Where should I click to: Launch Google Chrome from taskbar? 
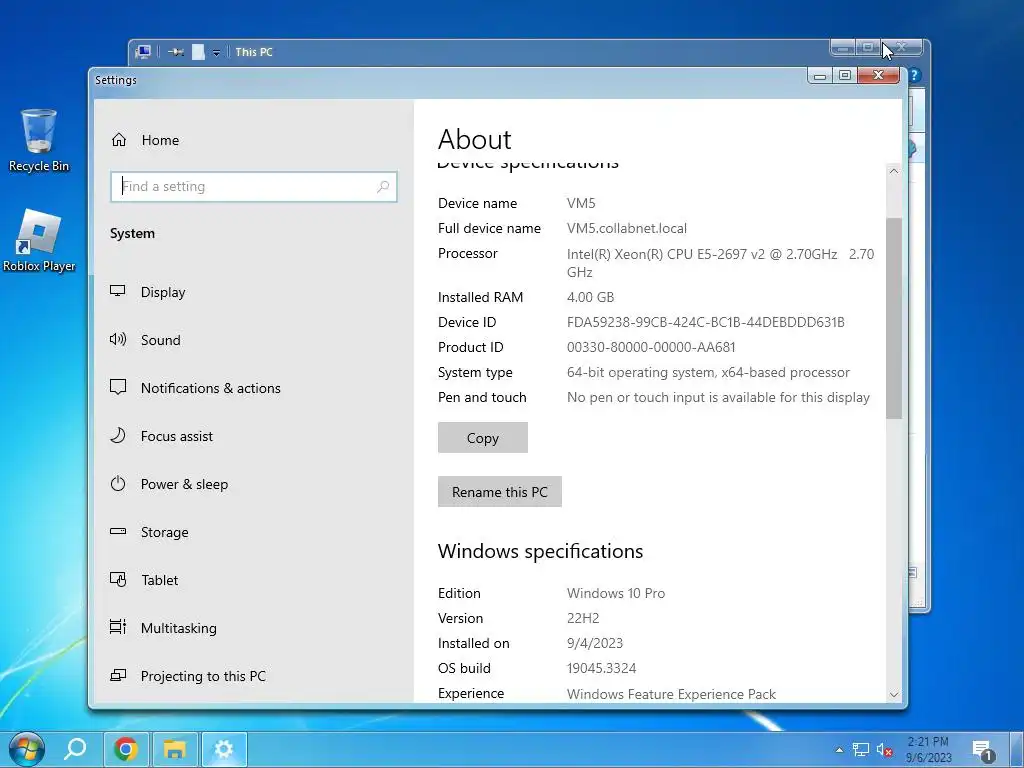pyautogui.click(x=125, y=749)
